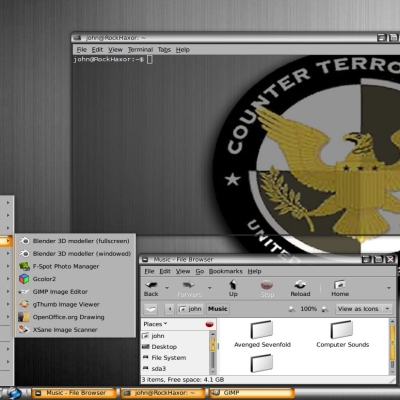Screen dimensions: 400x400
Task: Open Gcolor2 from the graphics menu
Action: (x=75, y=279)
